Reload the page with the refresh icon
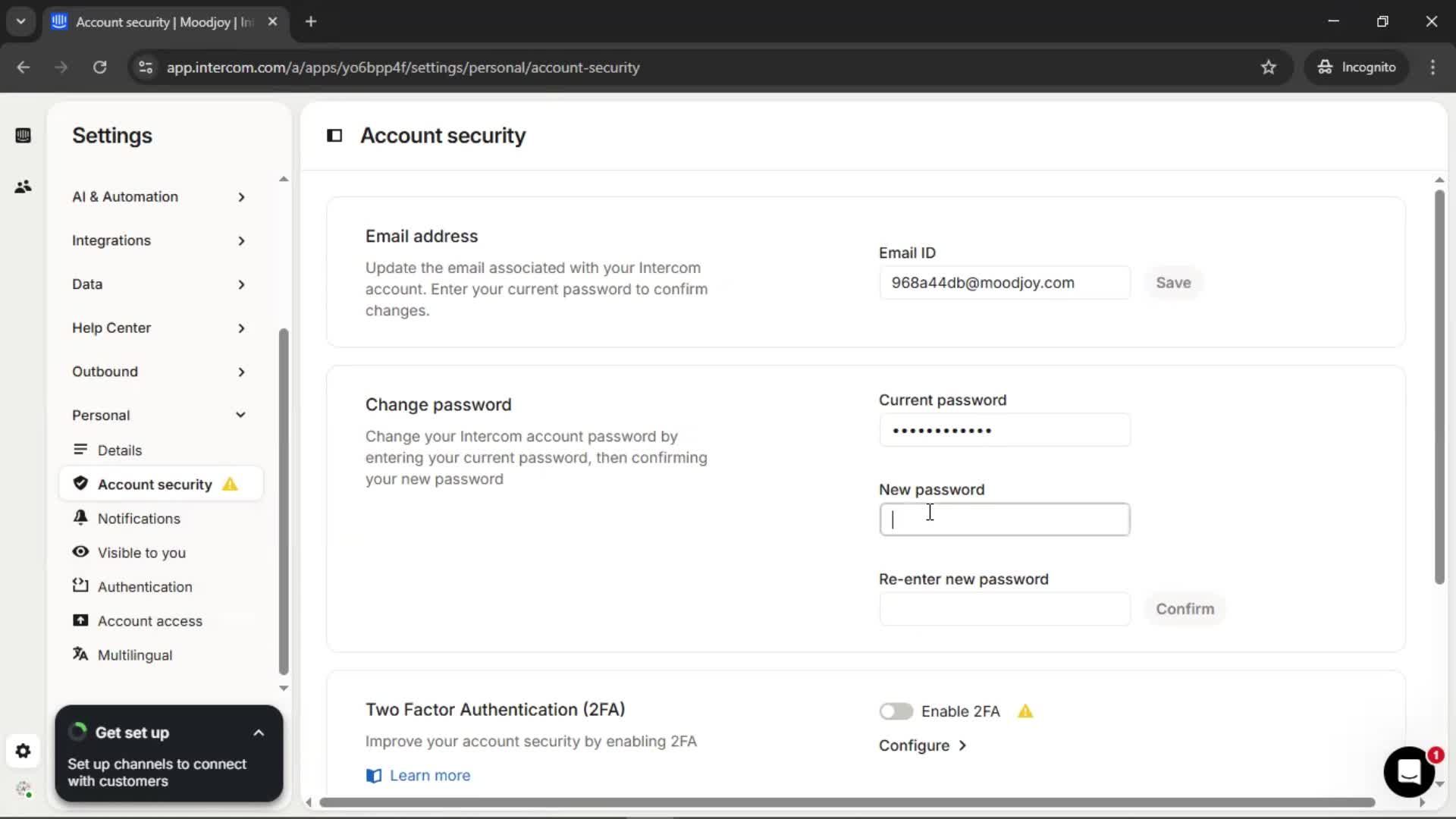1456x819 pixels. click(x=99, y=67)
